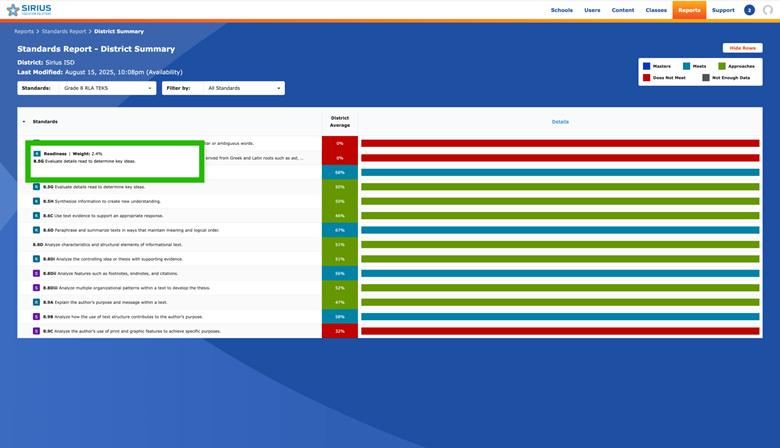
Task: Click the green details bar for 8.8Diii
Action: [x=560, y=288]
